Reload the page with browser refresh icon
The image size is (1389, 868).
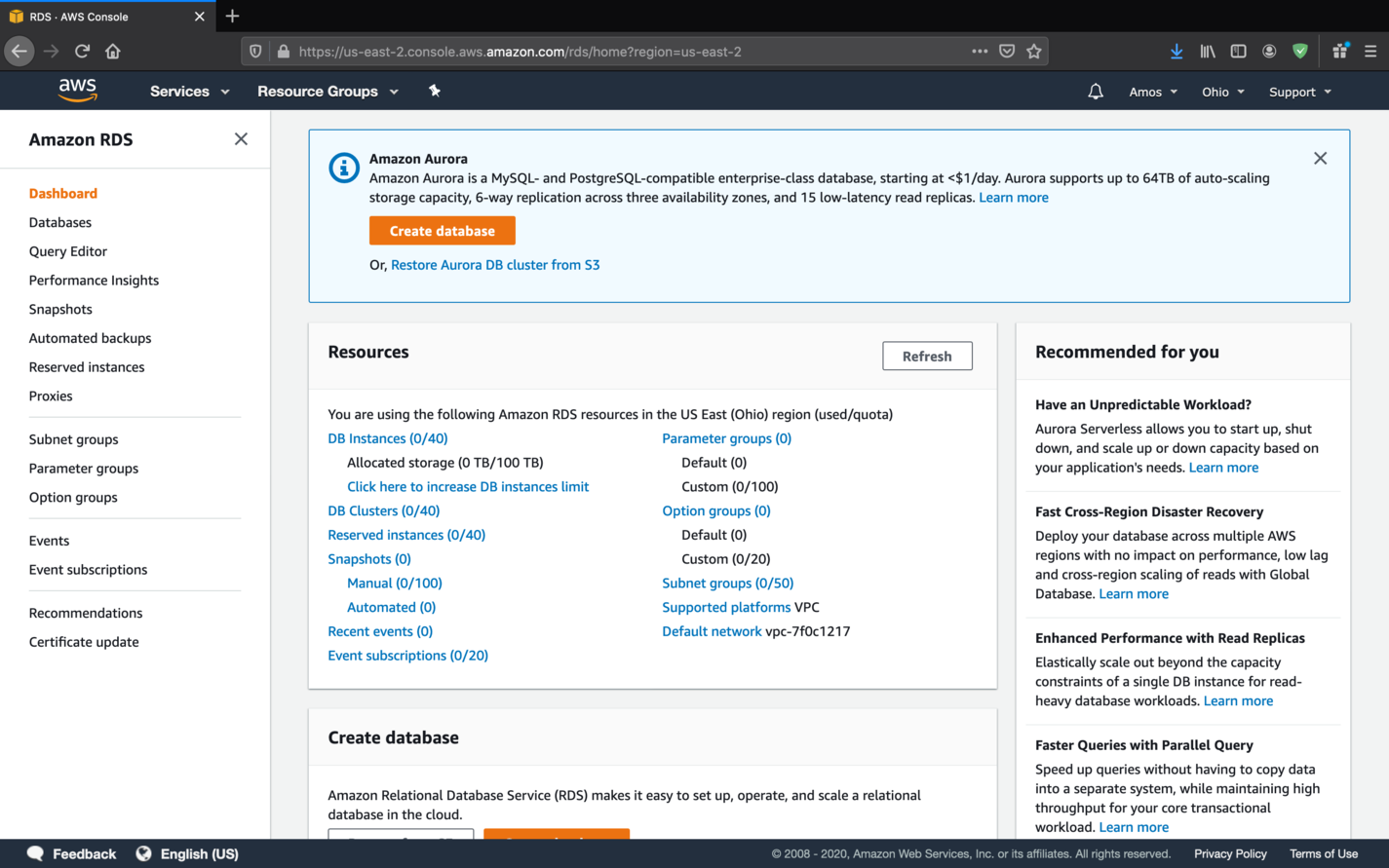pos(82,52)
